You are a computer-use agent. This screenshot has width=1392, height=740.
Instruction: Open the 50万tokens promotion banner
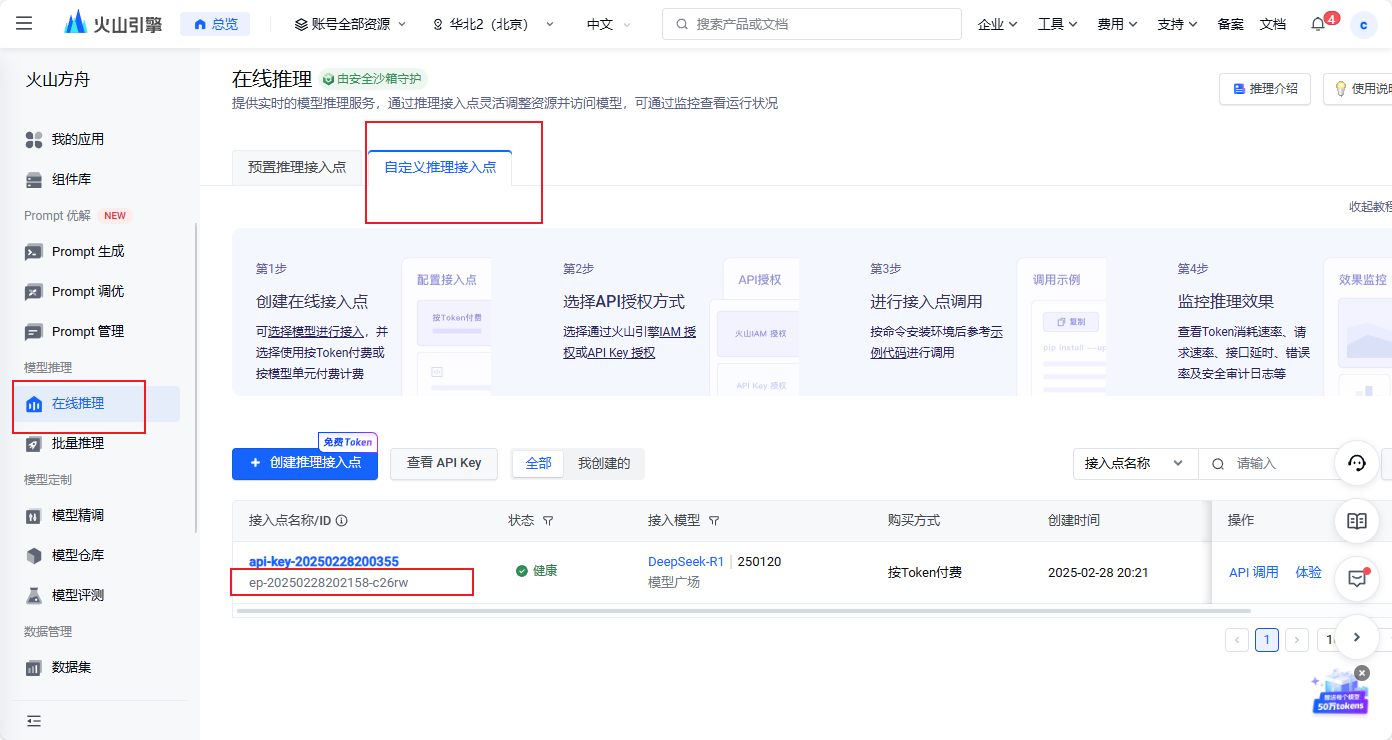click(x=1340, y=693)
